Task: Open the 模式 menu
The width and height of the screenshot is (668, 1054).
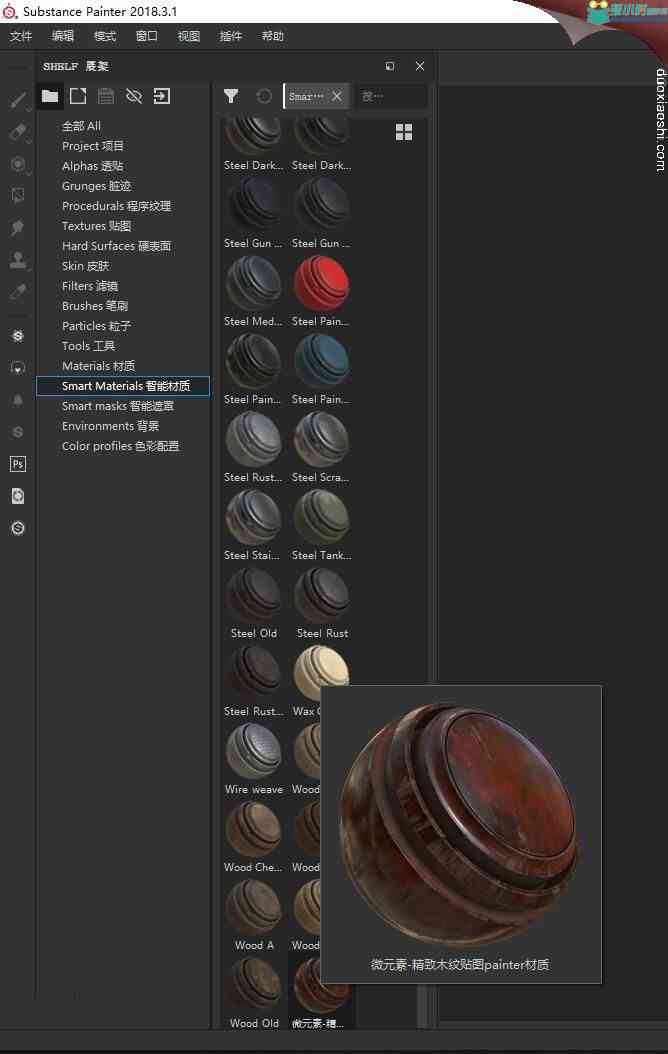Action: (105, 36)
